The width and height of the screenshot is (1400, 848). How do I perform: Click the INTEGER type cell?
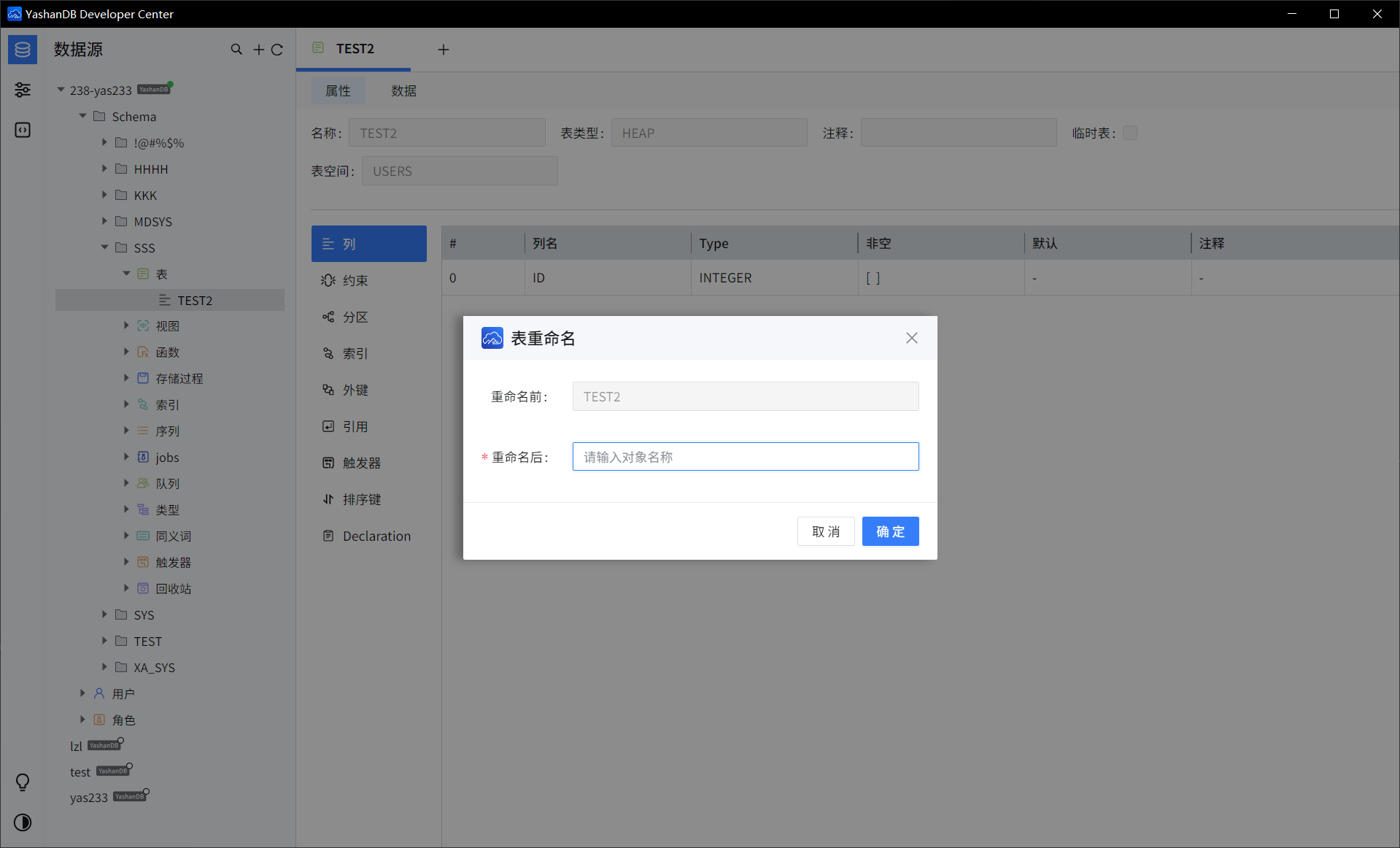pos(774,278)
